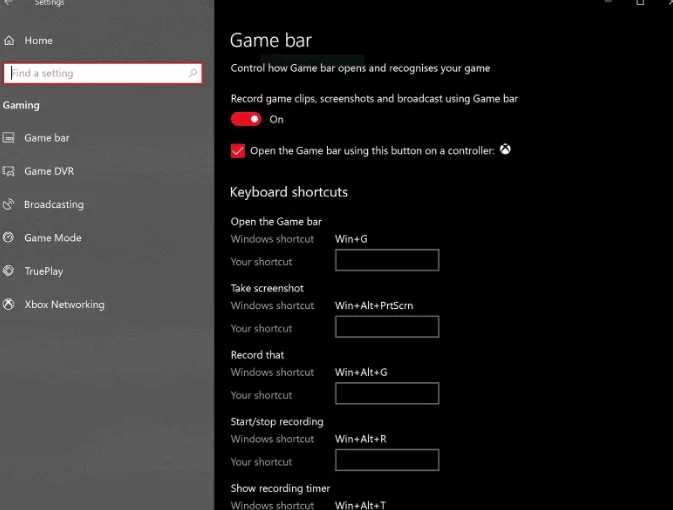Click the 'Win+Alt+PrtScrn' shortcut text
The width and height of the screenshot is (673, 510).
(x=374, y=306)
